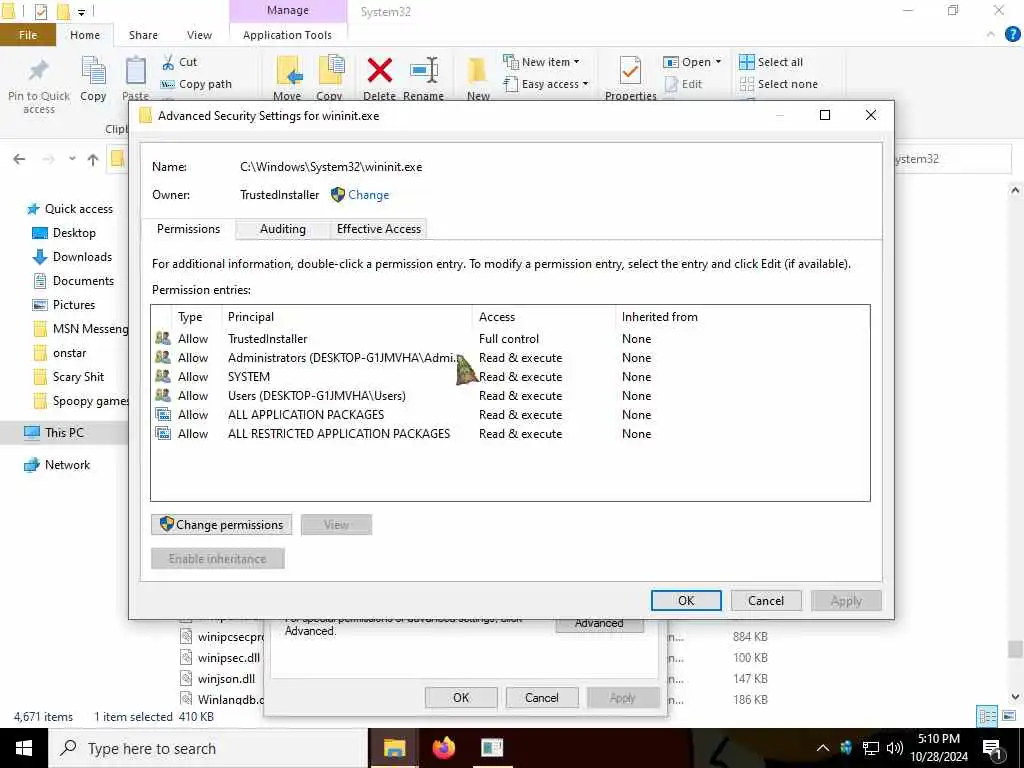Select the Permissions tab
Viewport: 1024px width, 768px height.
pyautogui.click(x=188, y=229)
